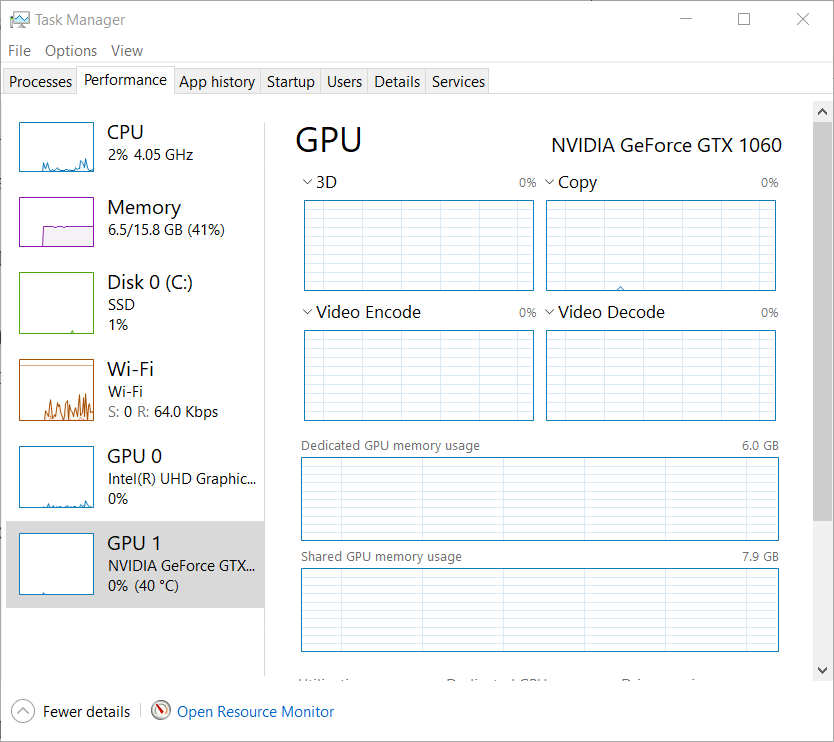Click the Resource Monitor gauge icon

161,710
